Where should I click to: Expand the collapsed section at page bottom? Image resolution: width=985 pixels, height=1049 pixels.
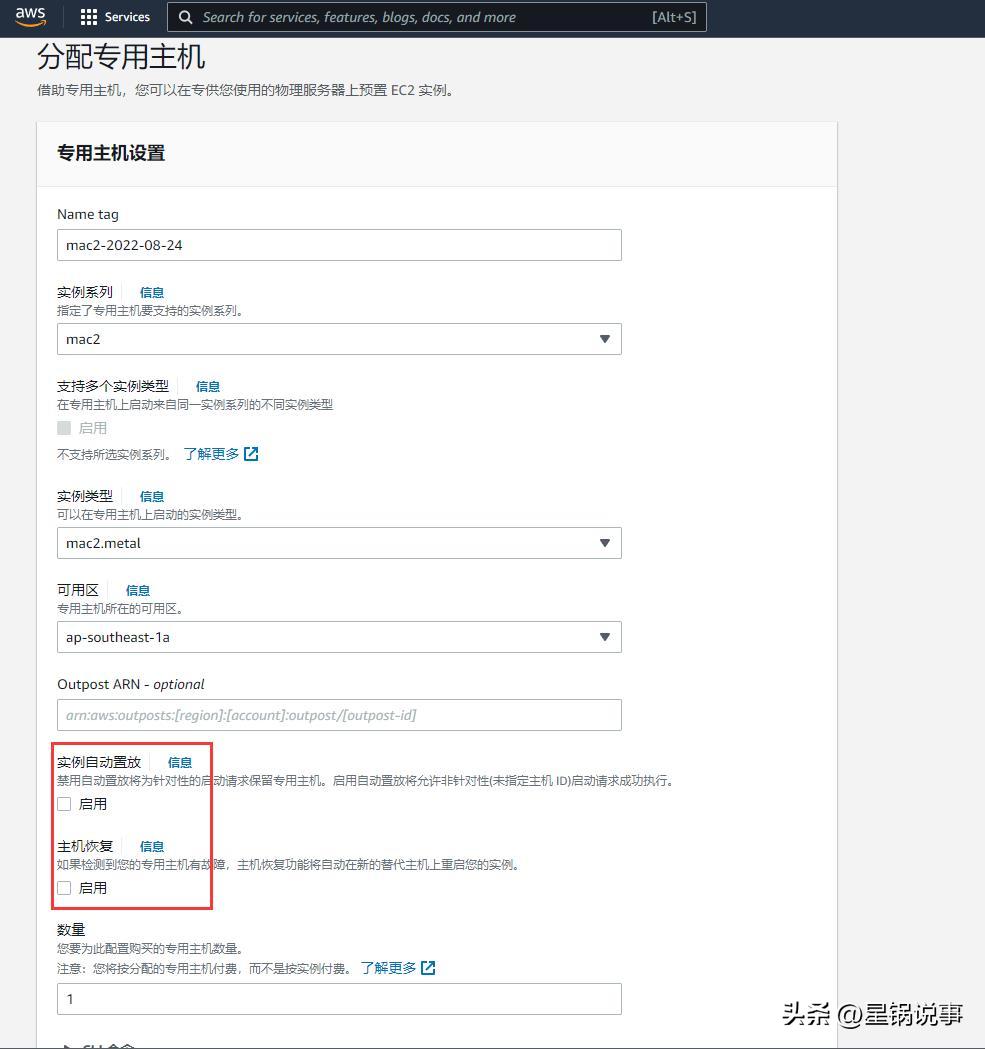90,1045
